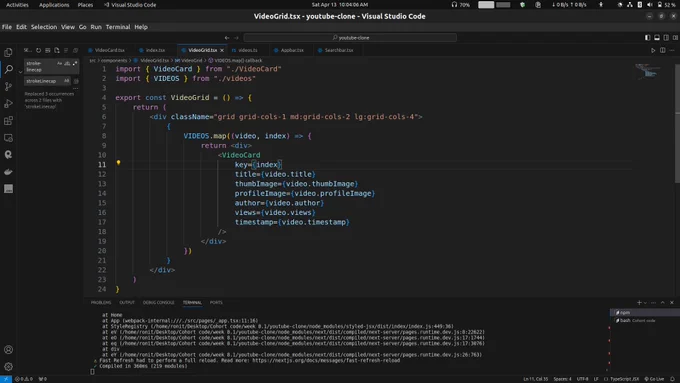
Task: Open the Terminal menu
Action: [x=118, y=27]
